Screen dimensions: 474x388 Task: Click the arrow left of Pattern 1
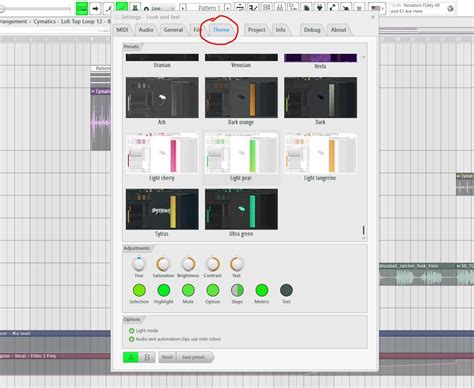pyautogui.click(x=183, y=8)
